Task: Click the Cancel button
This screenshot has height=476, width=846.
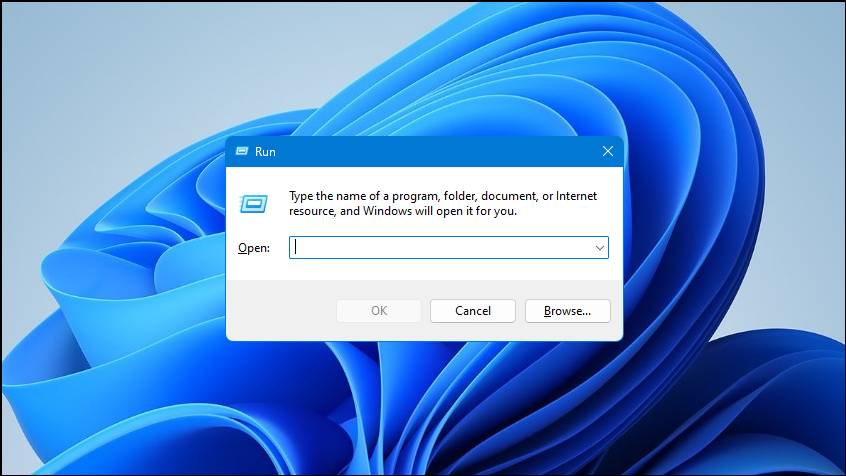Action: point(473,311)
